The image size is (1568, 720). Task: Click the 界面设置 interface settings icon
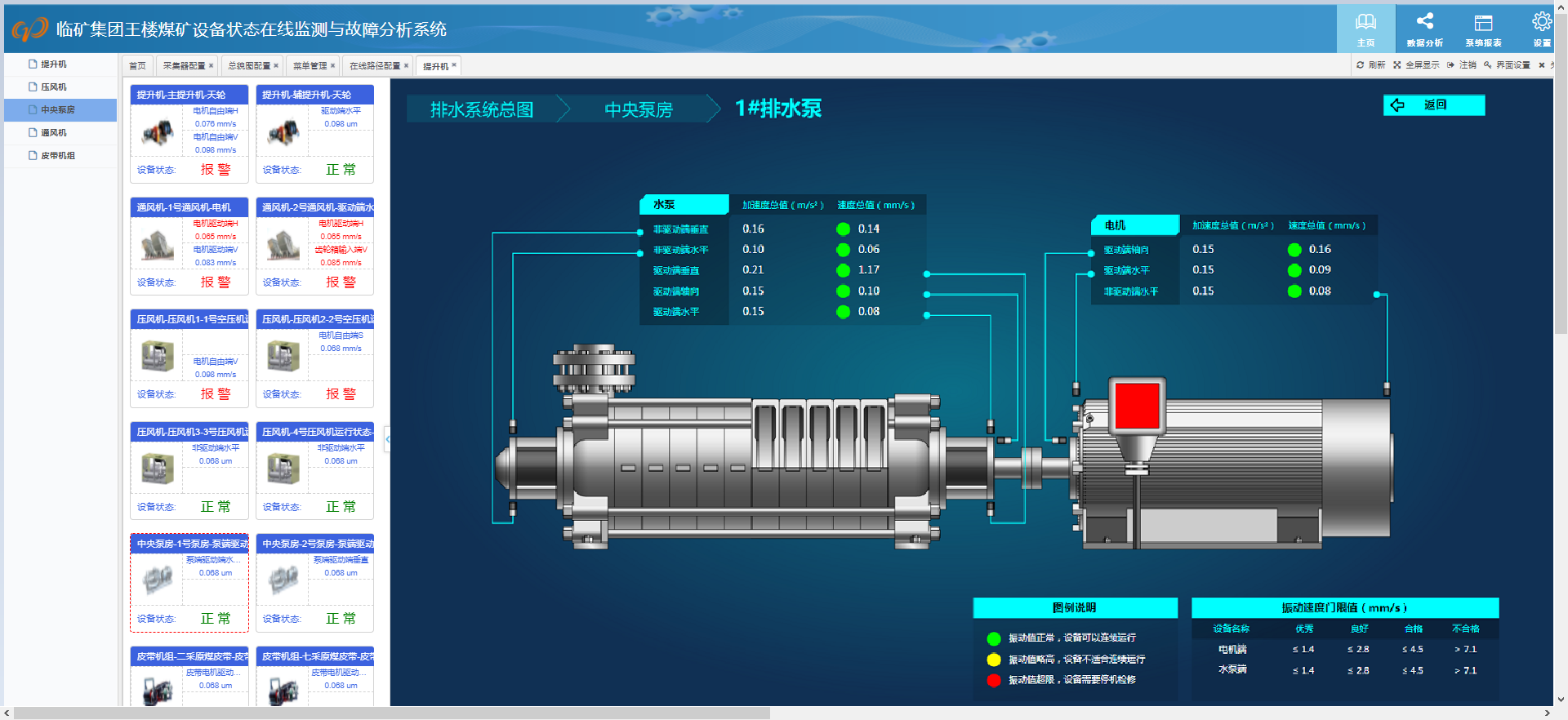pos(1488,65)
